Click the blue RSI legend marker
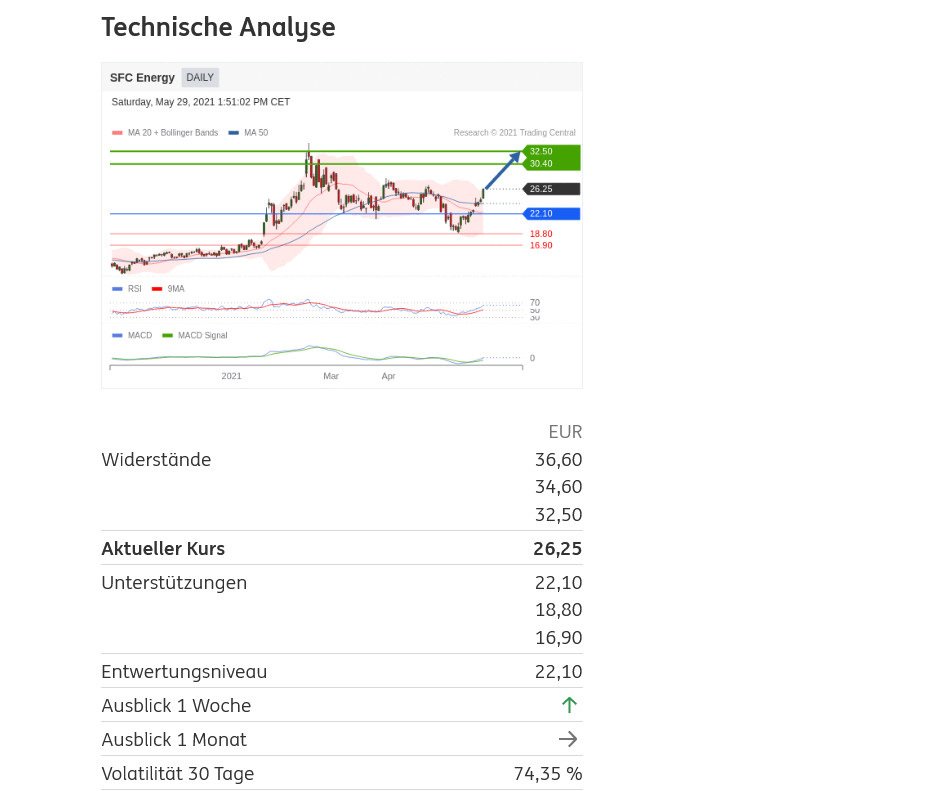Viewport: 951px width, 791px height. 118,288
